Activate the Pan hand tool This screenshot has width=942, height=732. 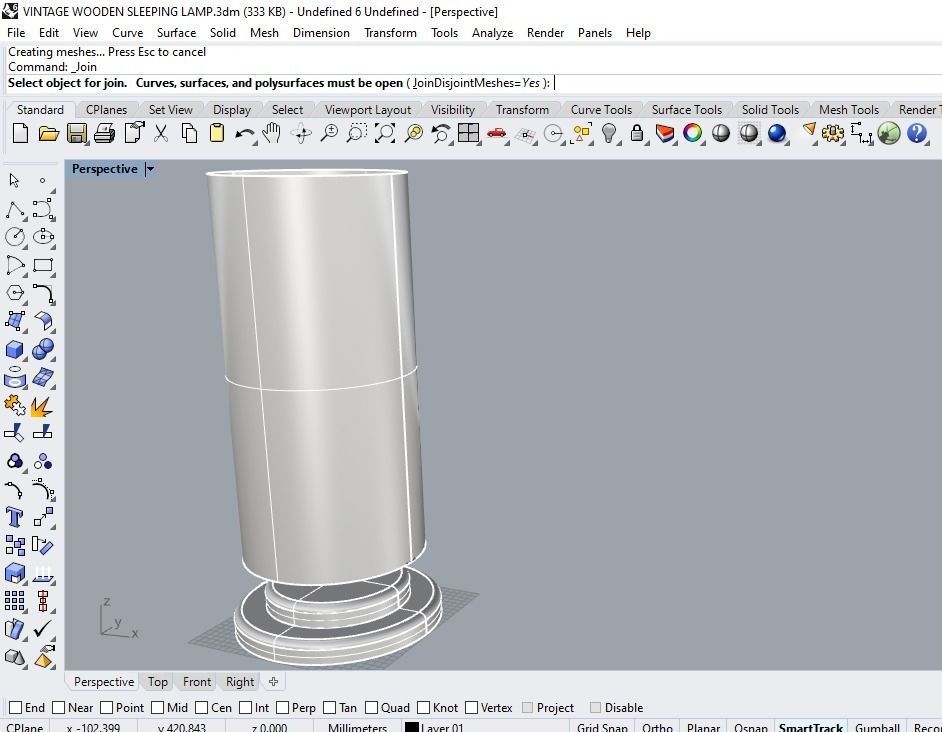(x=272, y=133)
